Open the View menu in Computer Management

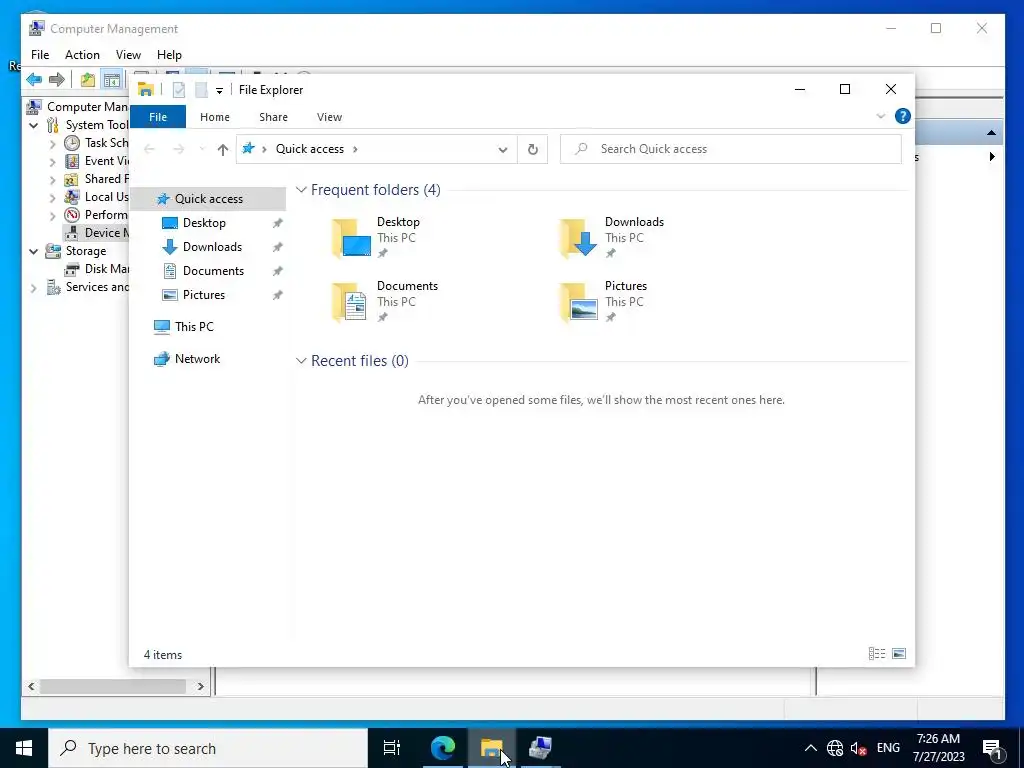(x=128, y=55)
